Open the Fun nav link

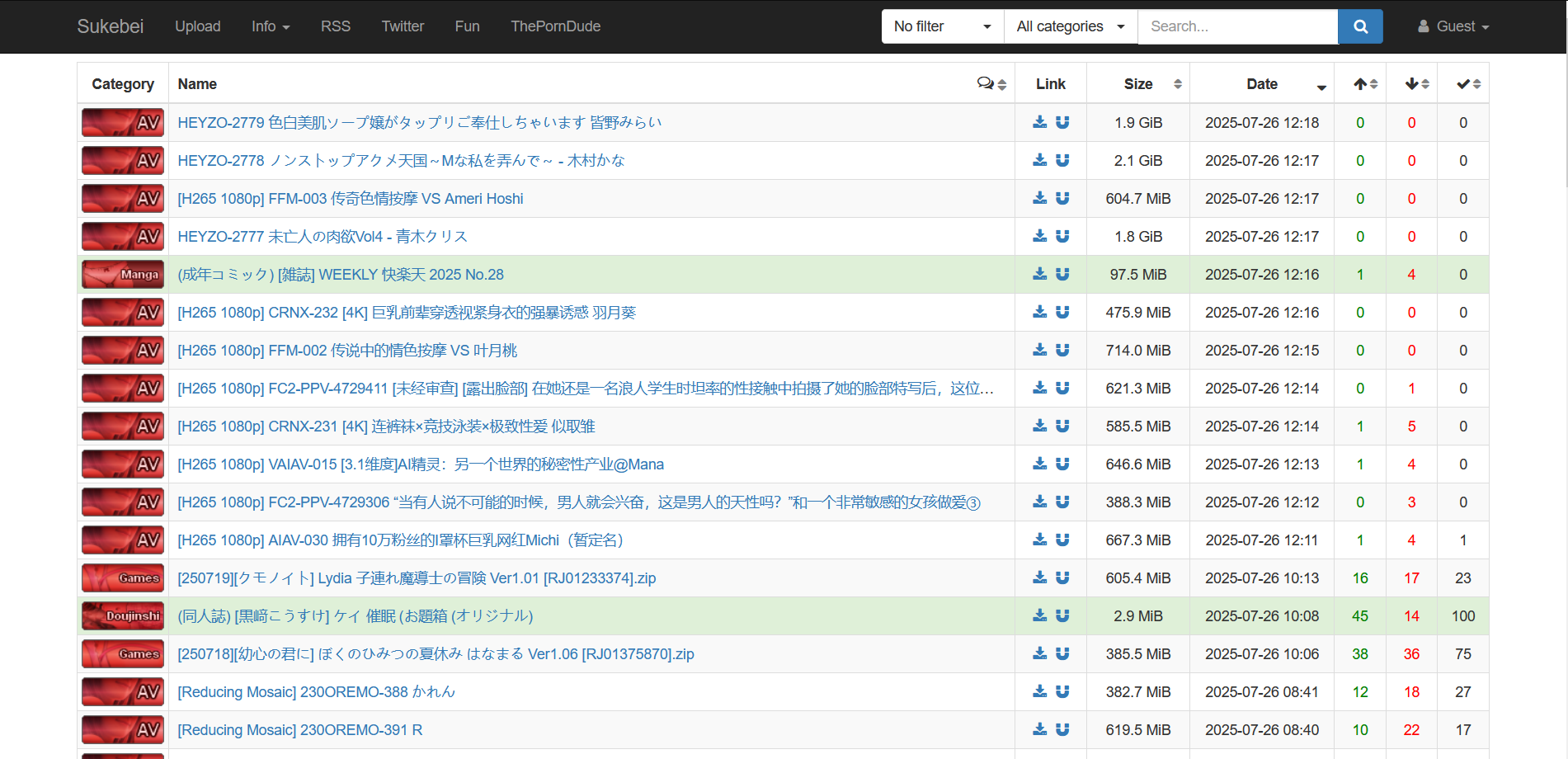pos(467,26)
